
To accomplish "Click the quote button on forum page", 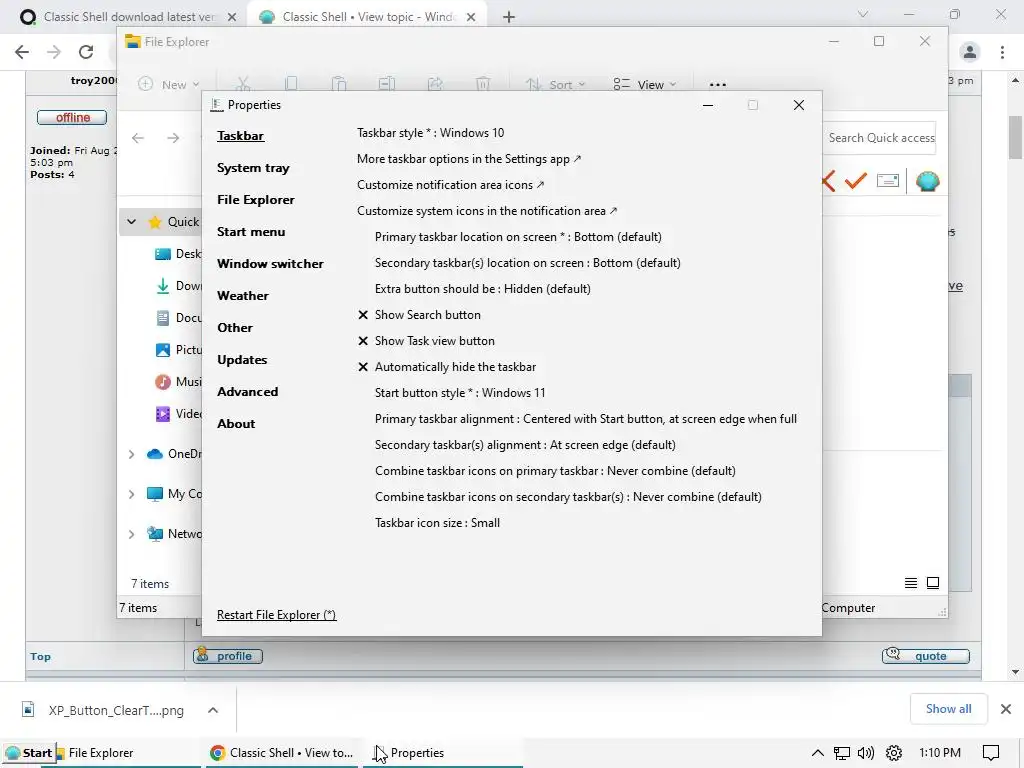I will [925, 656].
